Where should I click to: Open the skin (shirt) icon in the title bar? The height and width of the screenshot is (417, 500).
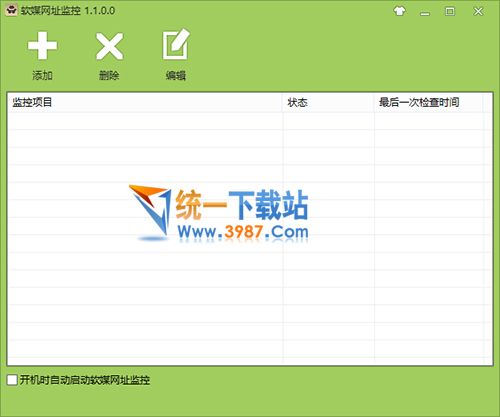(399, 12)
